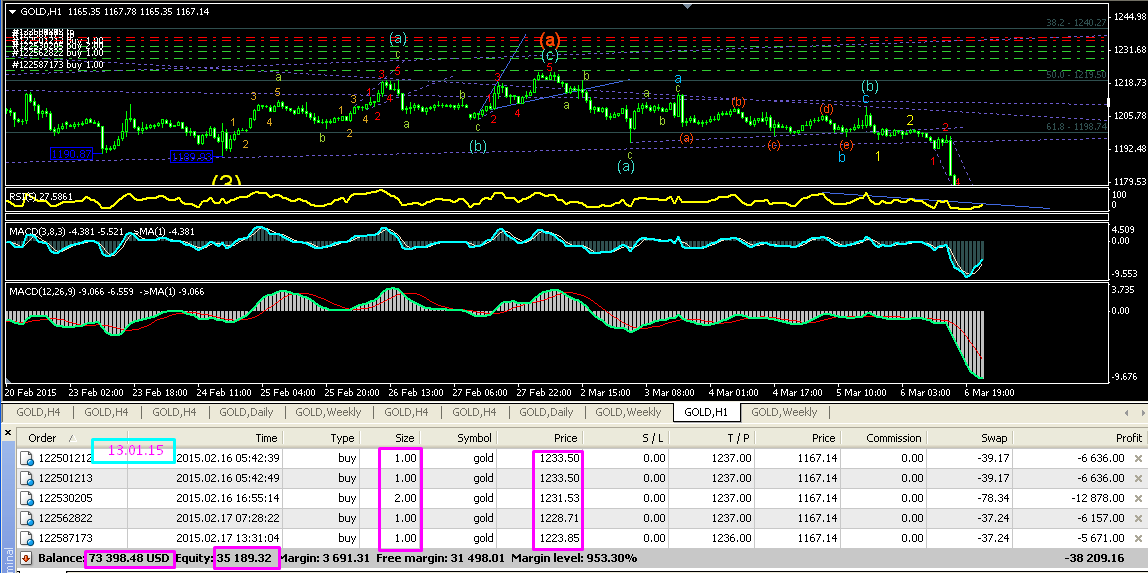
Task: Close the 2.00 lot order 122530205
Action: pyautogui.click(x=1137, y=498)
